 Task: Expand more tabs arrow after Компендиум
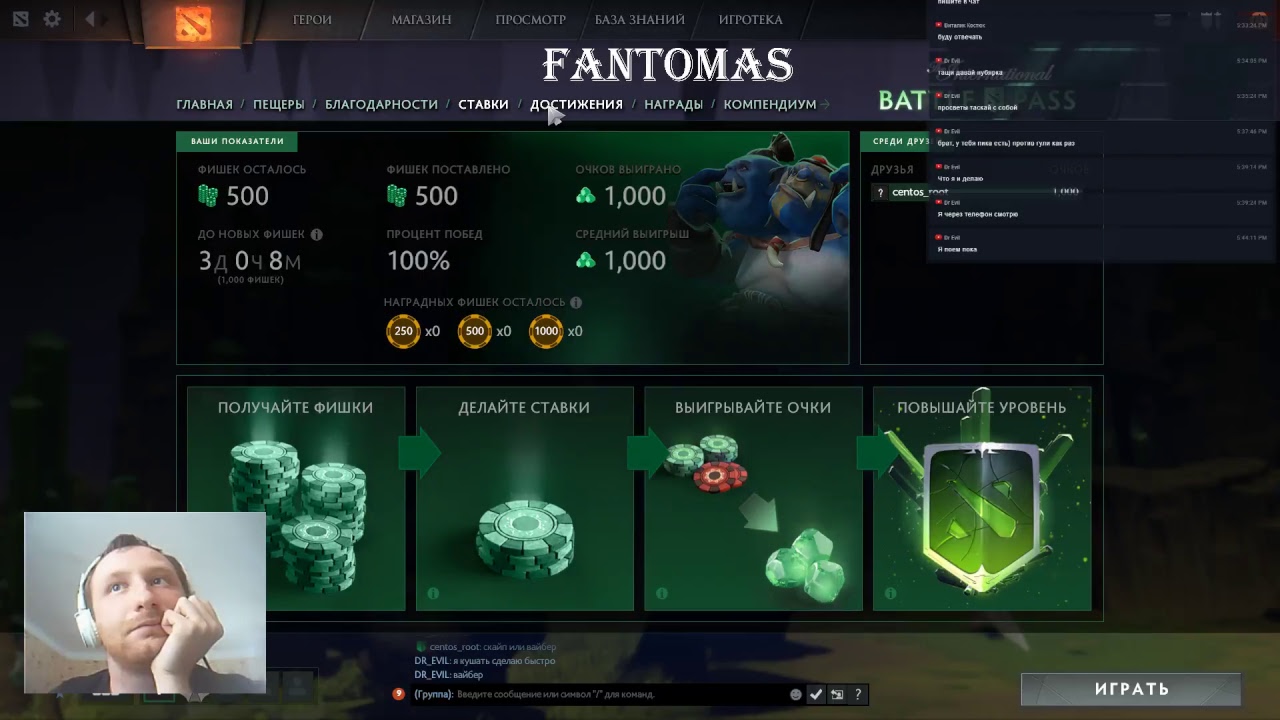[x=825, y=104]
